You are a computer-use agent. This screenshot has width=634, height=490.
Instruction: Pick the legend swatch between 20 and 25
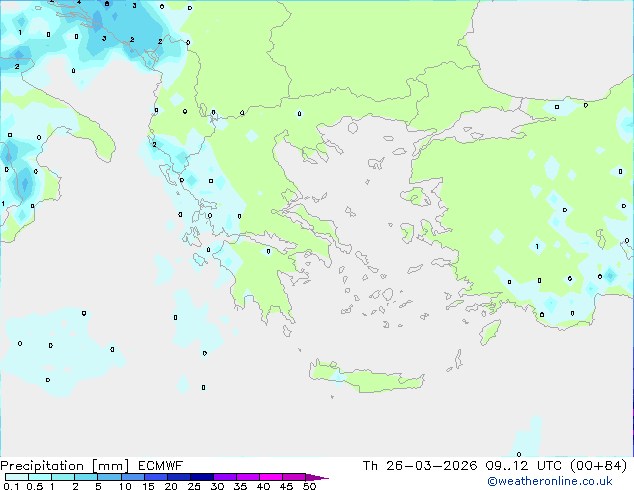(x=178, y=477)
